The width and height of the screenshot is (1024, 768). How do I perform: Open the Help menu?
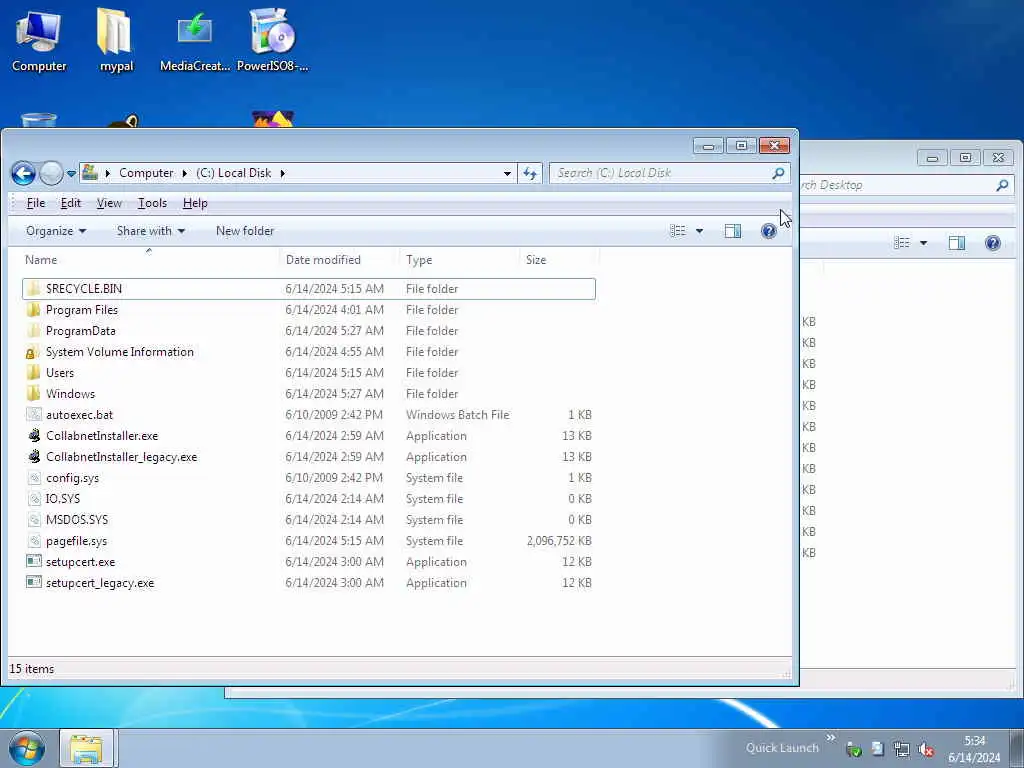[195, 203]
